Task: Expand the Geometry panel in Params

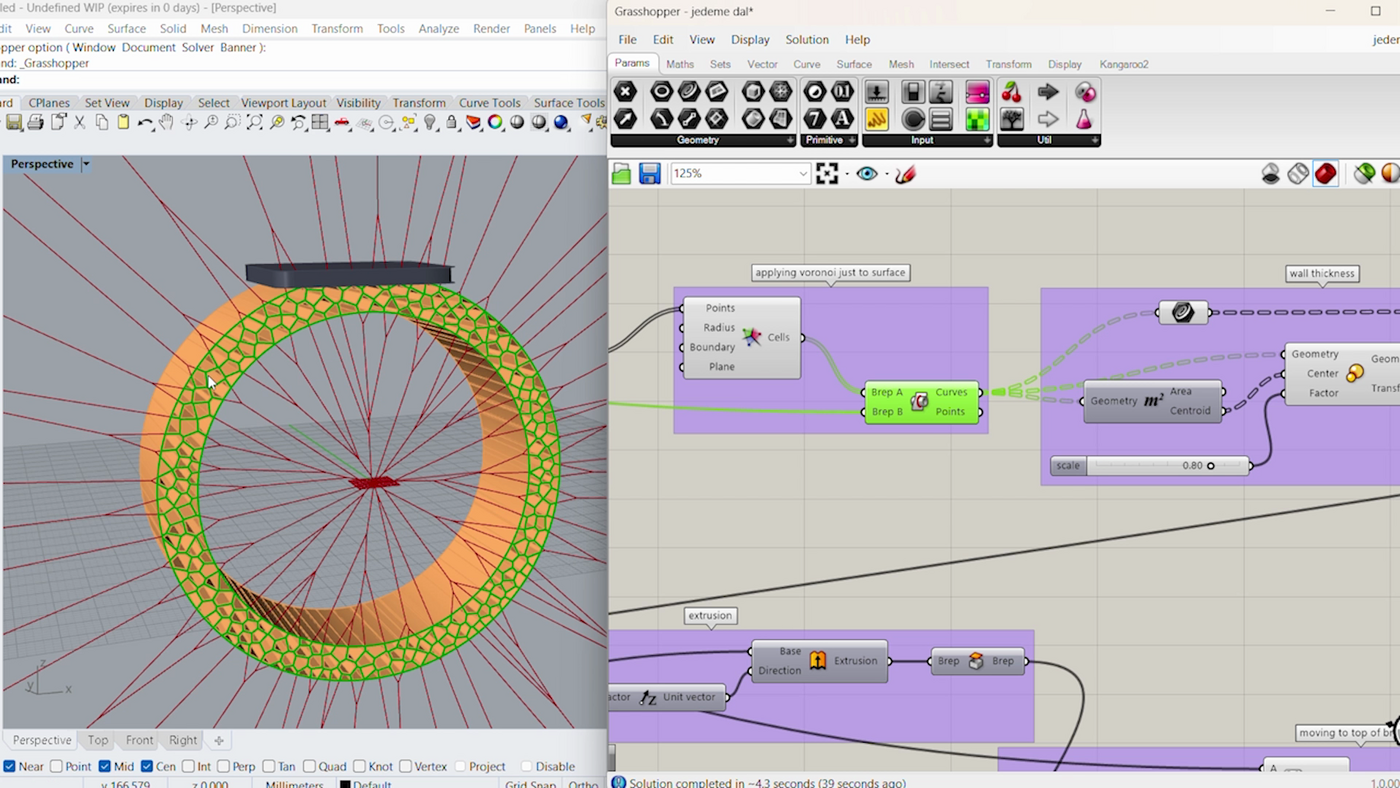Action: (x=790, y=141)
